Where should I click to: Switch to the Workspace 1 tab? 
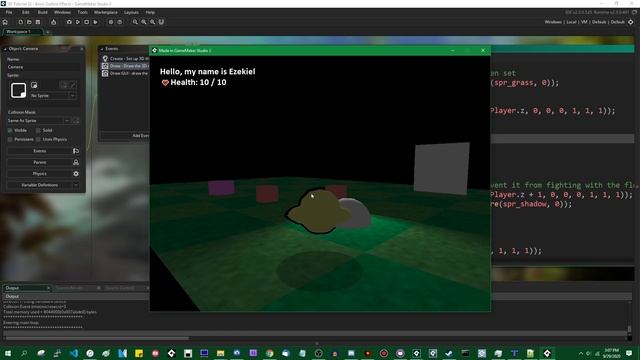coord(22,31)
